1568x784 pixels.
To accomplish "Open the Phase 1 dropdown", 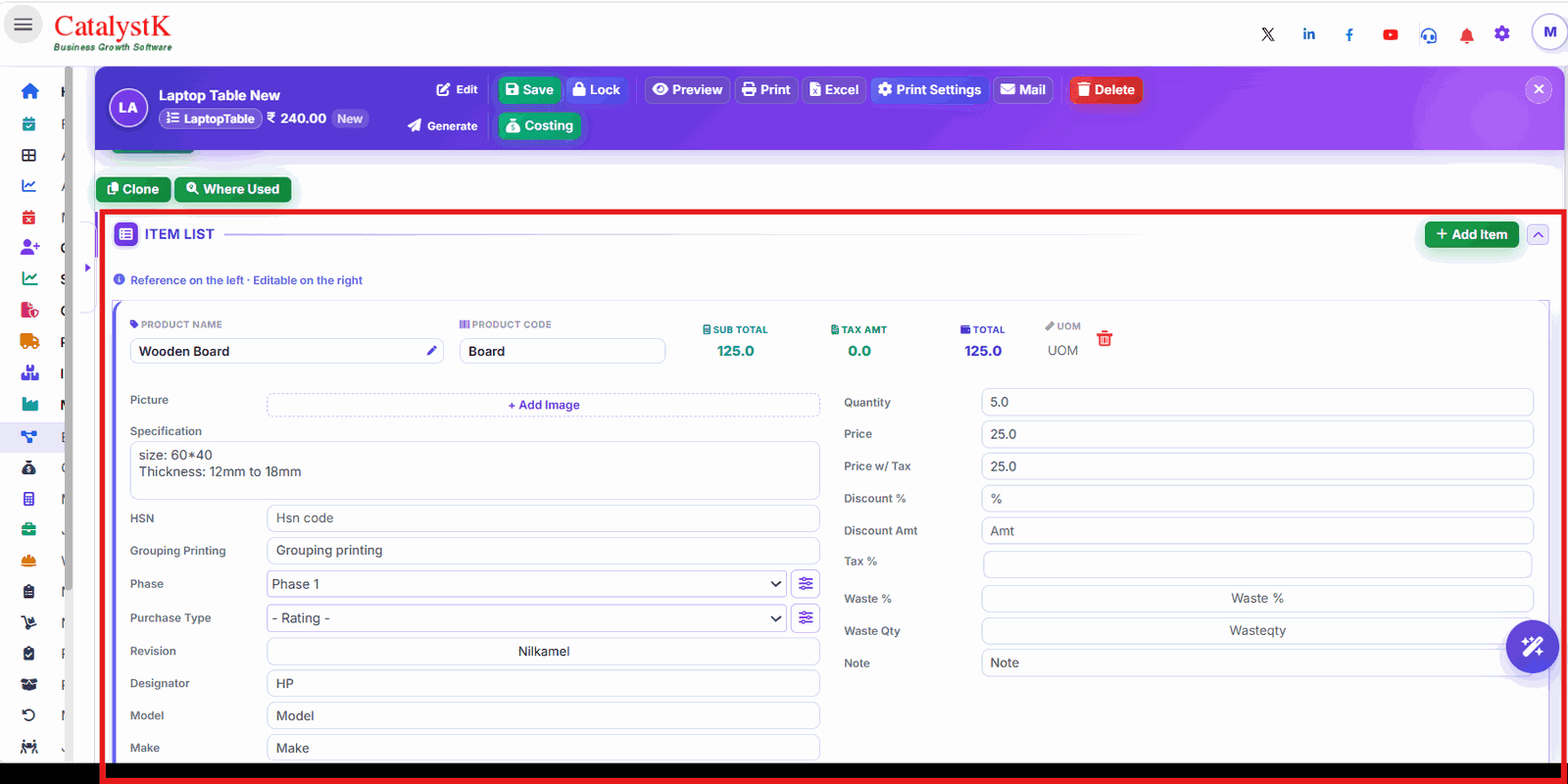I will click(x=526, y=584).
